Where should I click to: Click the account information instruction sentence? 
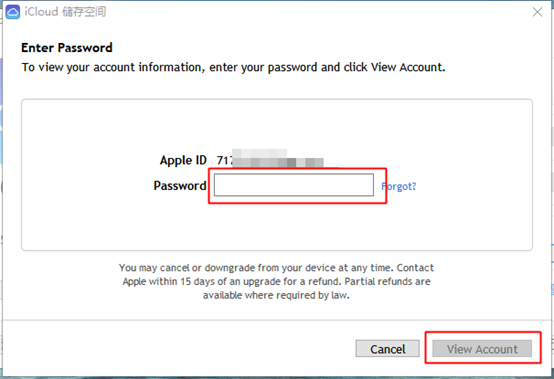click(233, 67)
